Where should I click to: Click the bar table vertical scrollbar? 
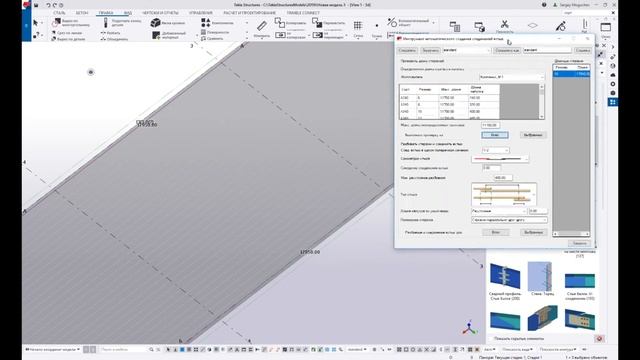tap(542, 102)
